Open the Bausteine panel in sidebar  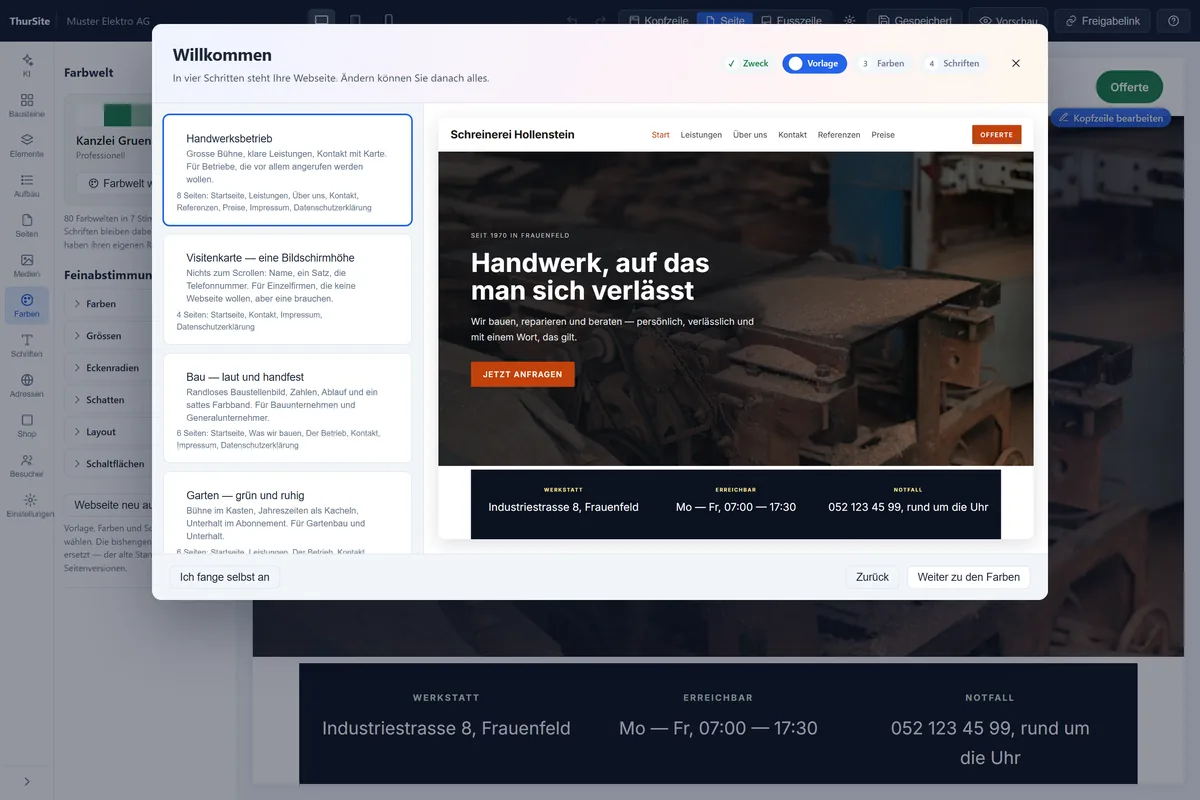(27, 106)
